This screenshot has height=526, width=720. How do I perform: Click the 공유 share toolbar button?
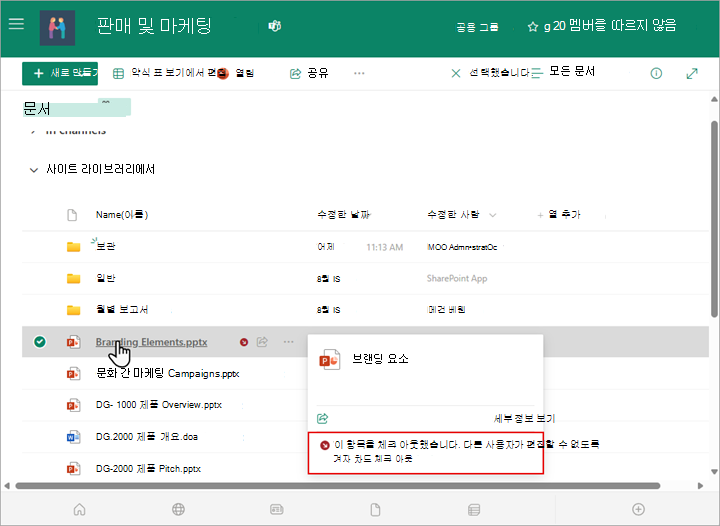pyautogui.click(x=309, y=73)
